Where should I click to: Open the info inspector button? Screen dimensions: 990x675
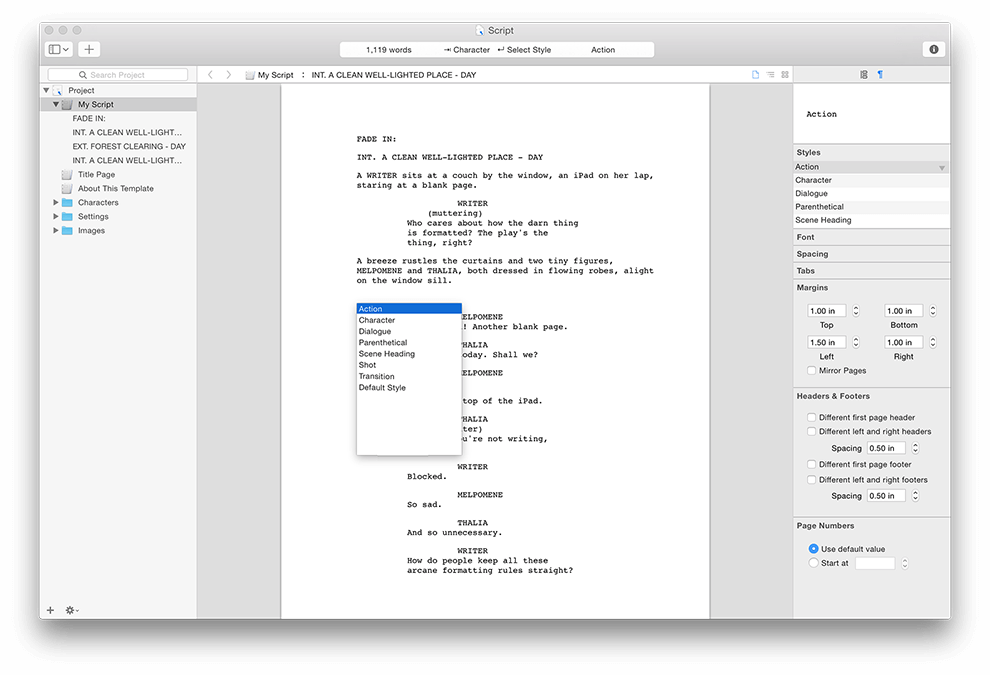(x=933, y=49)
